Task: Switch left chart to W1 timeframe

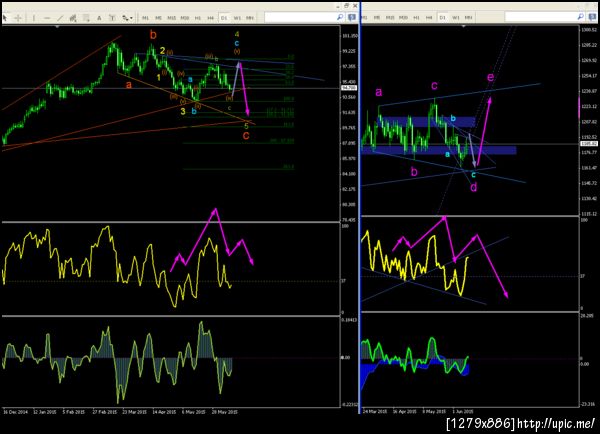Action: [237, 18]
